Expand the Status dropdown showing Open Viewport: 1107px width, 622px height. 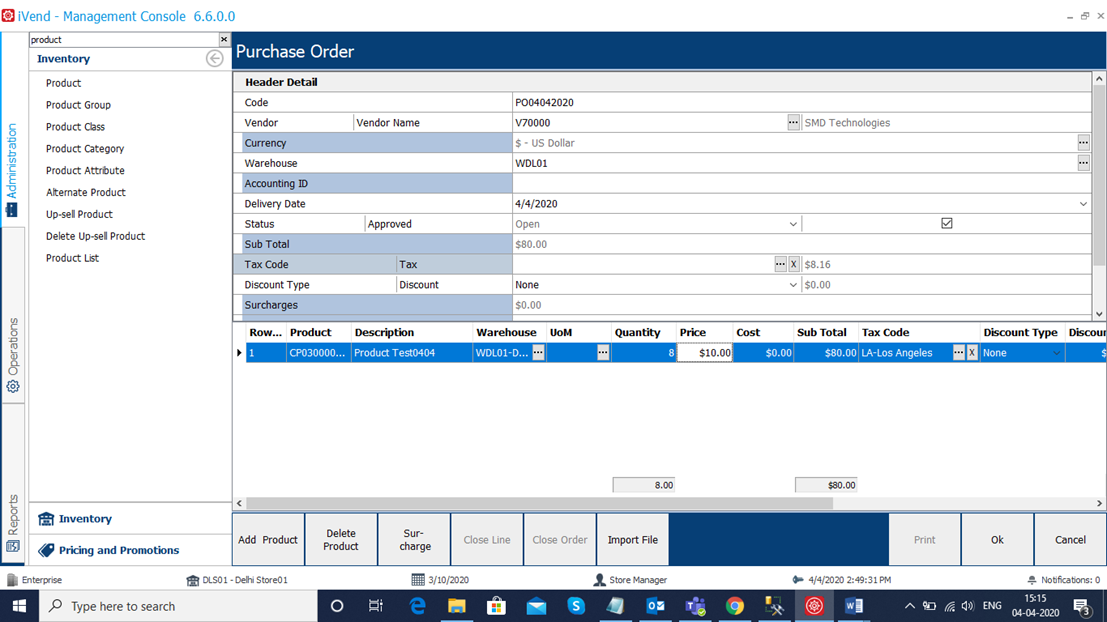click(793, 224)
